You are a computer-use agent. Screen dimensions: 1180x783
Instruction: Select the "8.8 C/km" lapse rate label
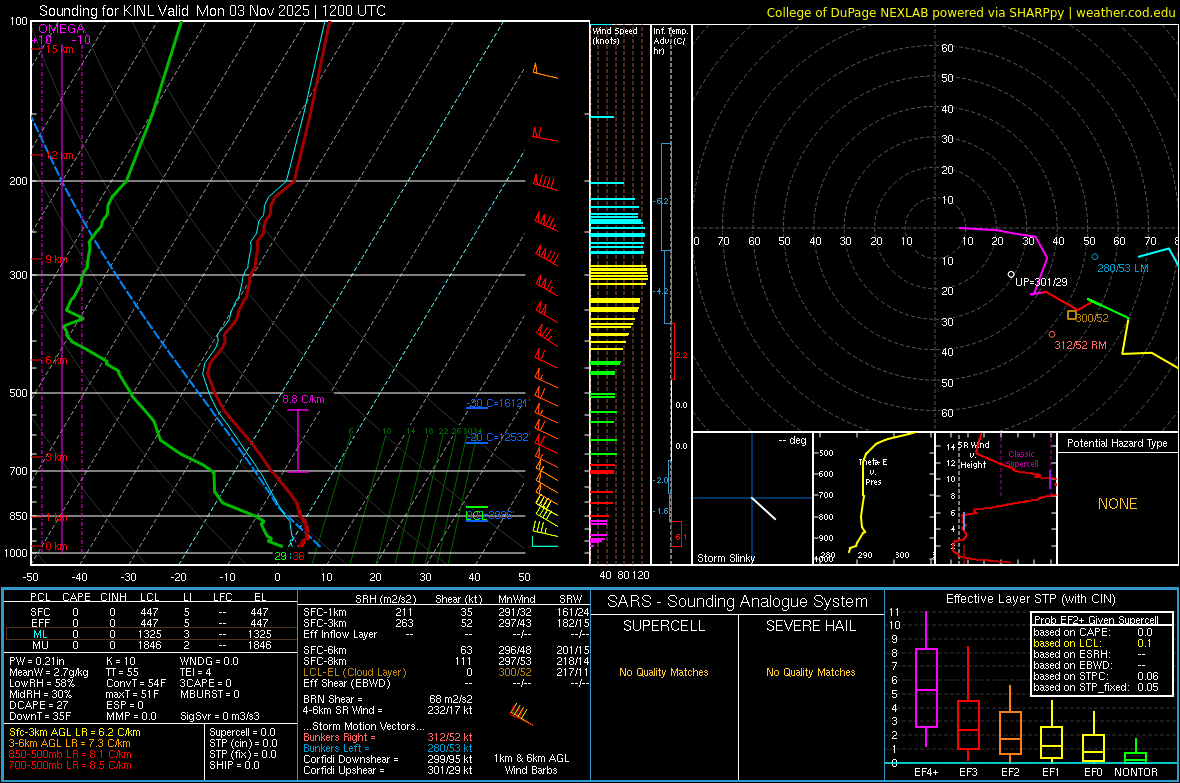[303, 399]
